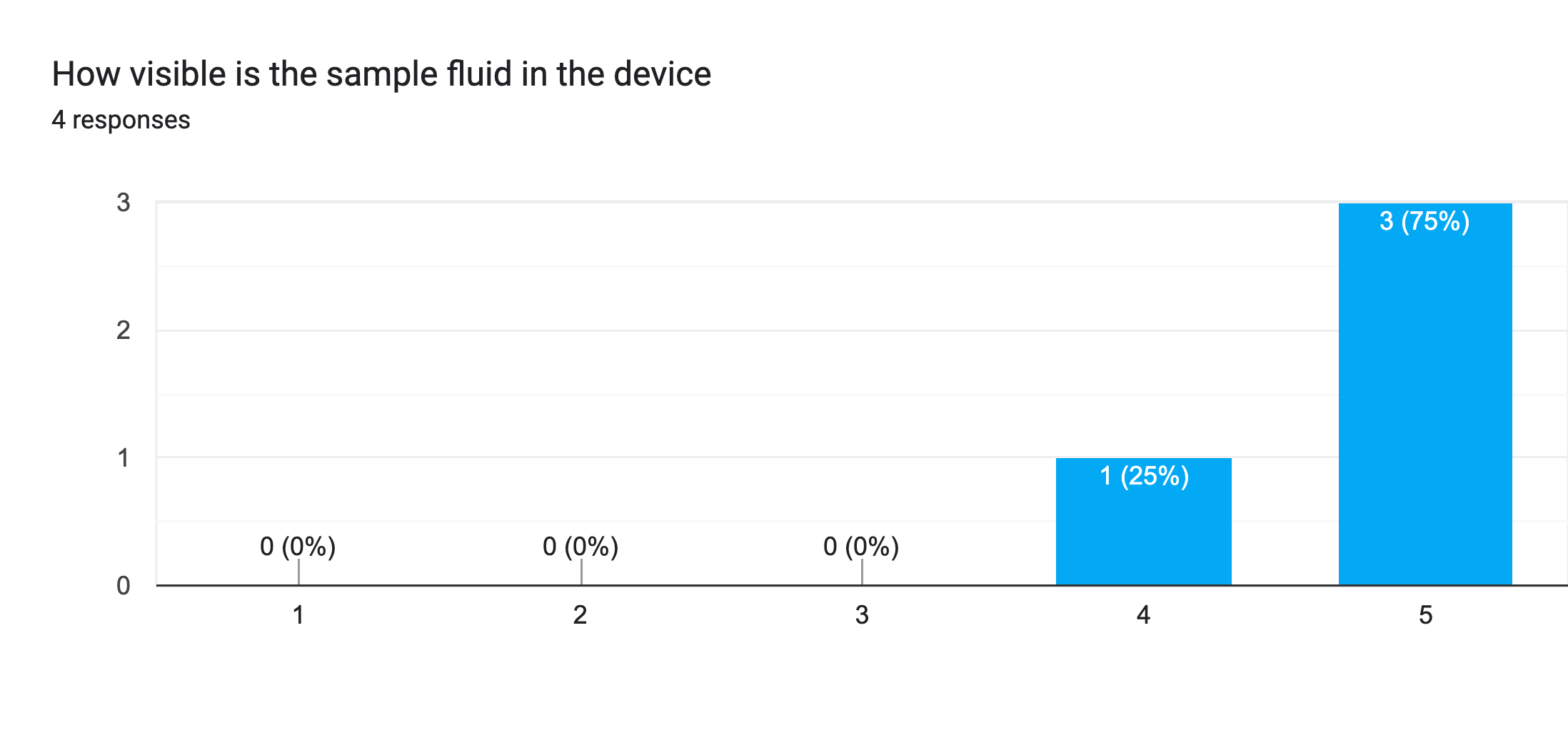The image size is (1568, 745).
Task: Click the '4 responses' text
Action: pyautogui.click(x=121, y=120)
